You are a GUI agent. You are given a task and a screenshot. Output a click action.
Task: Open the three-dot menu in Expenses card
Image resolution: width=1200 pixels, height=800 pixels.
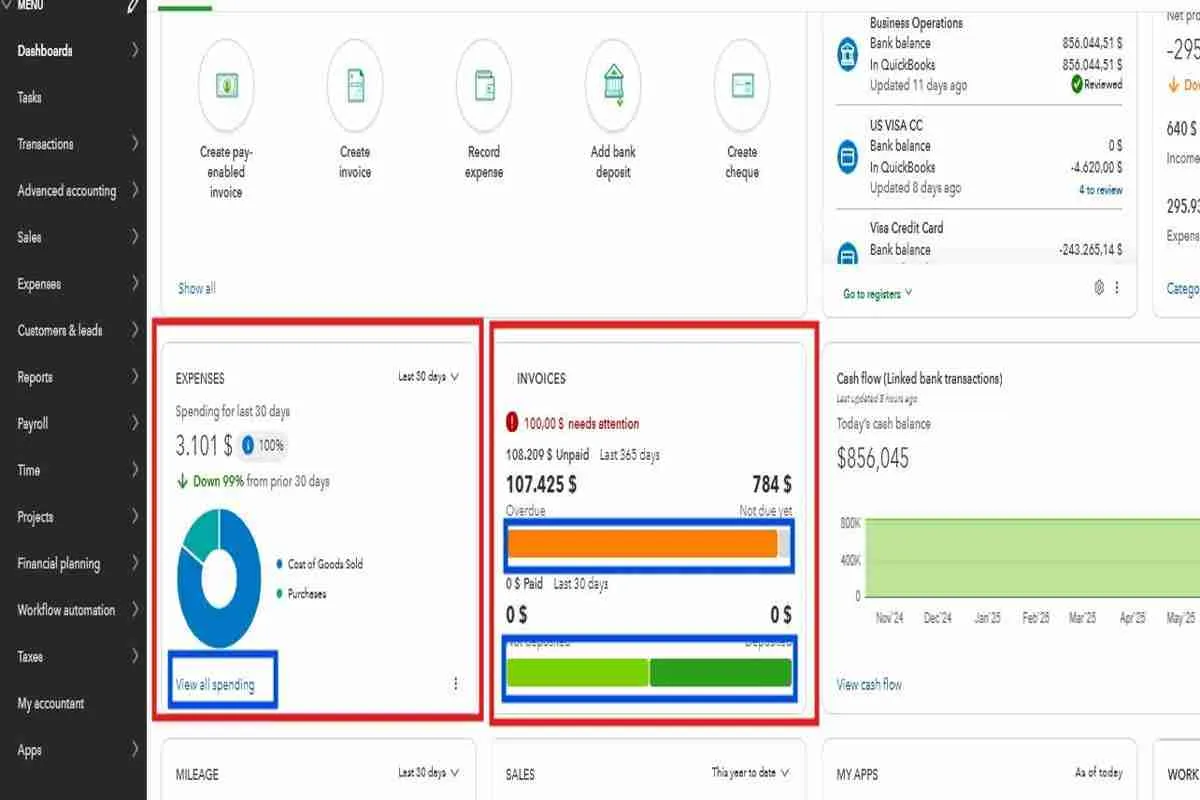click(456, 682)
